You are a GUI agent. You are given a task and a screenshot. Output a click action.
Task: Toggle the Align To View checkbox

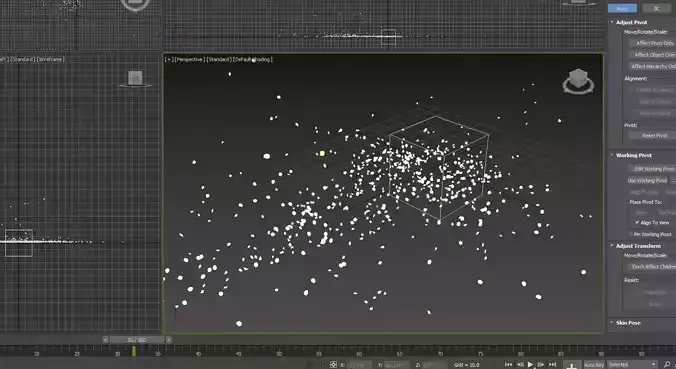point(637,222)
